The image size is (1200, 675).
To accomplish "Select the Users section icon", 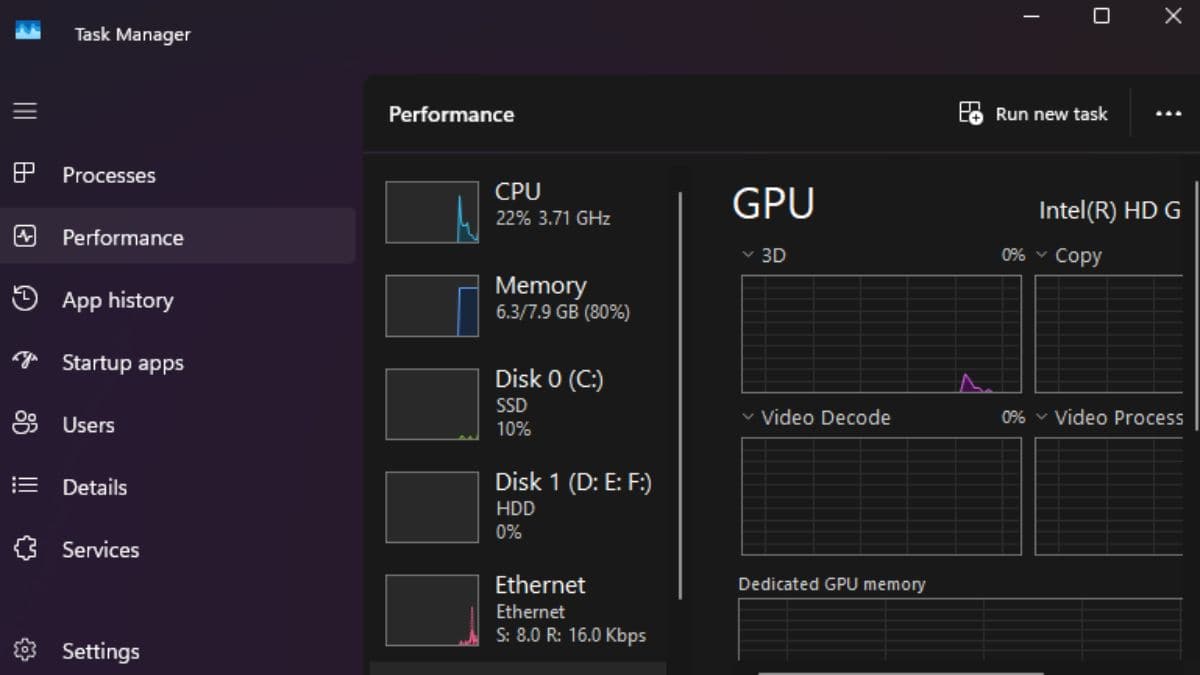I will [x=24, y=424].
